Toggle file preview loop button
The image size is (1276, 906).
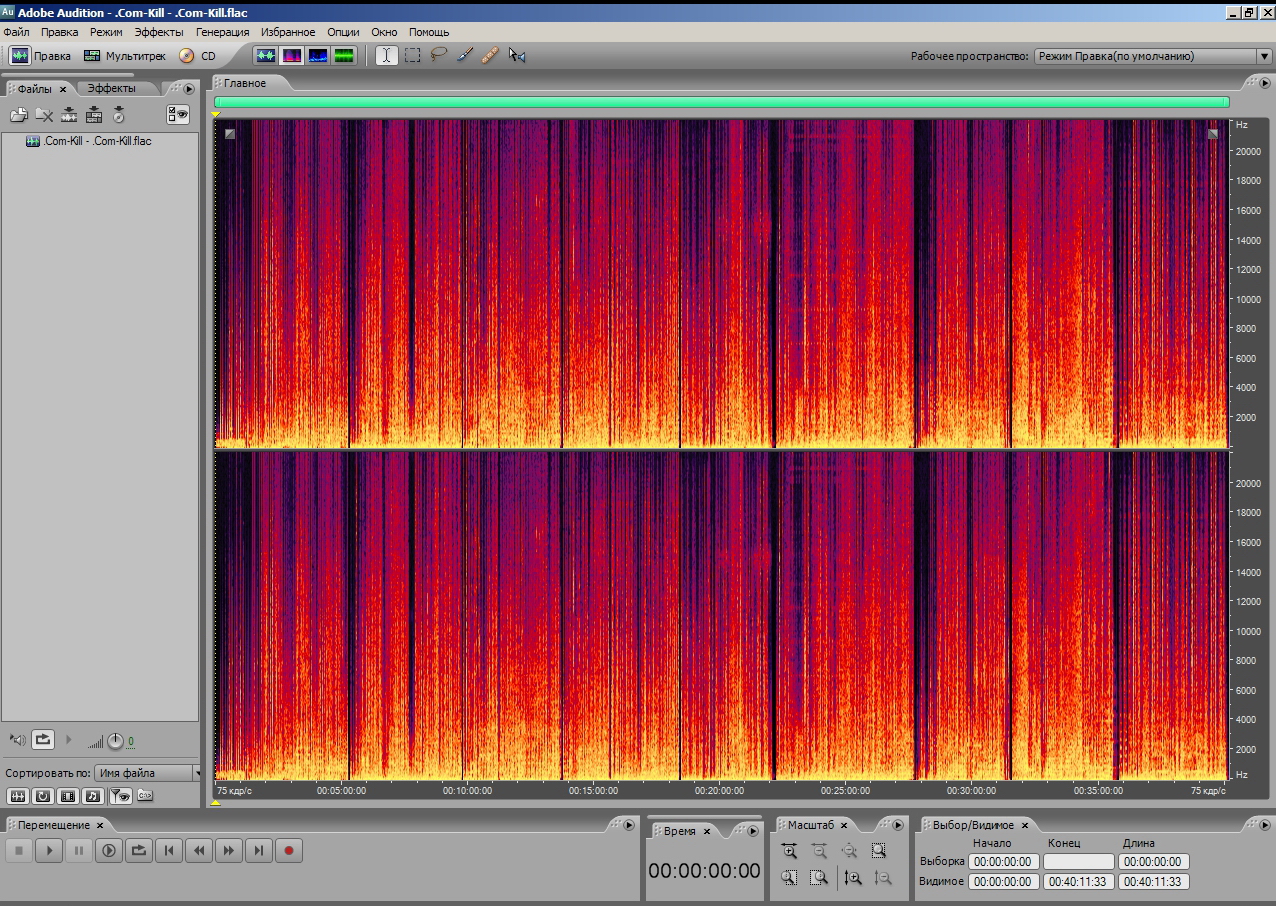[43, 740]
